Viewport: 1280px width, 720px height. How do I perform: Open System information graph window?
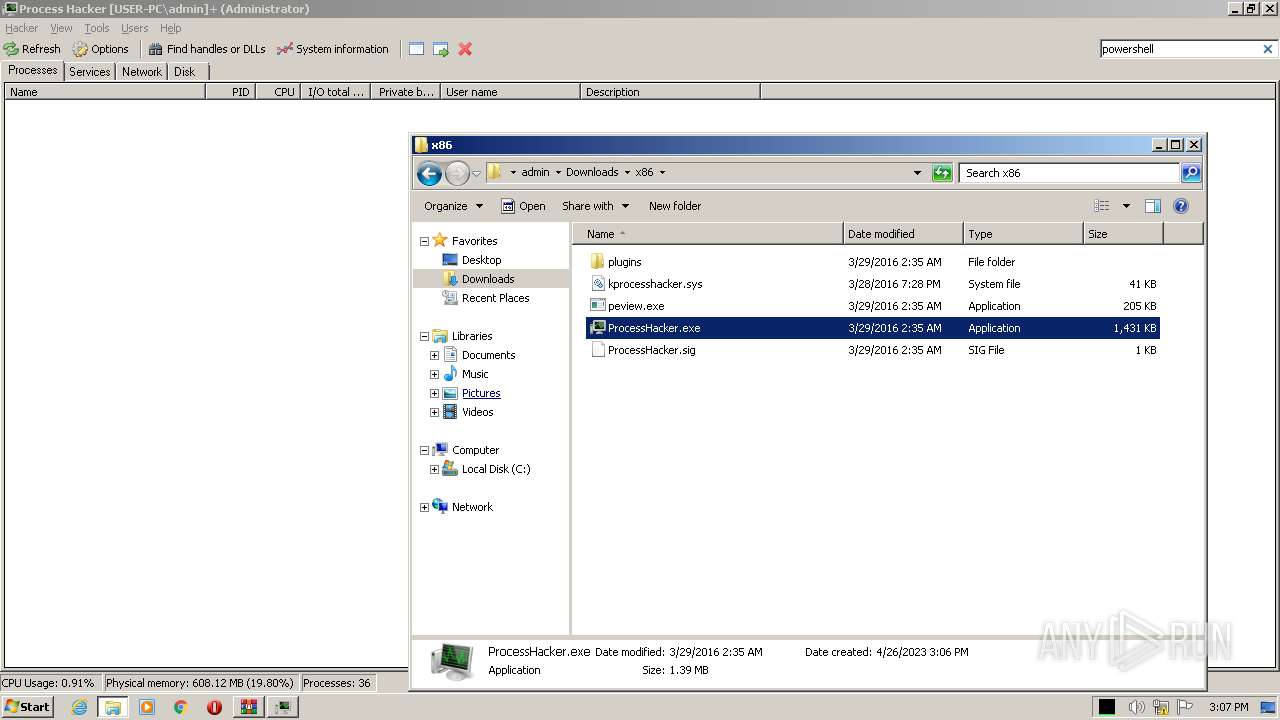333,49
